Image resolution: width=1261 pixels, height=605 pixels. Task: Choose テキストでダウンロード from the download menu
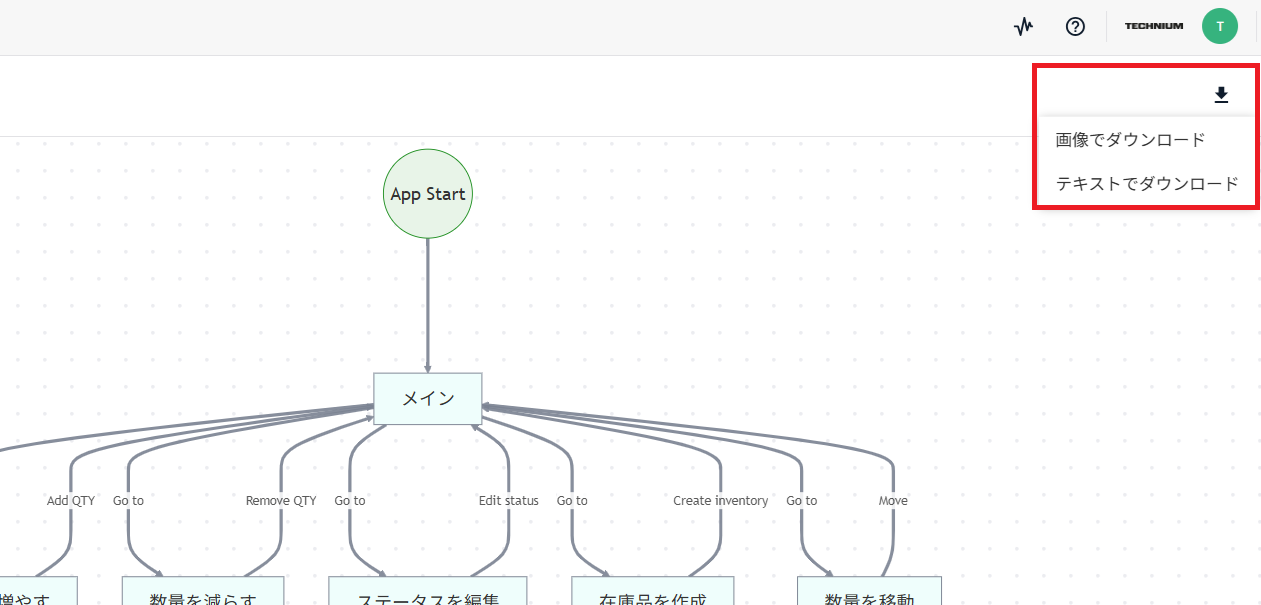click(1146, 184)
